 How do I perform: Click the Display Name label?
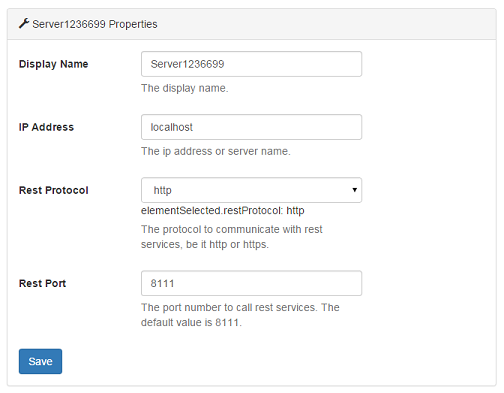[x=53, y=64]
